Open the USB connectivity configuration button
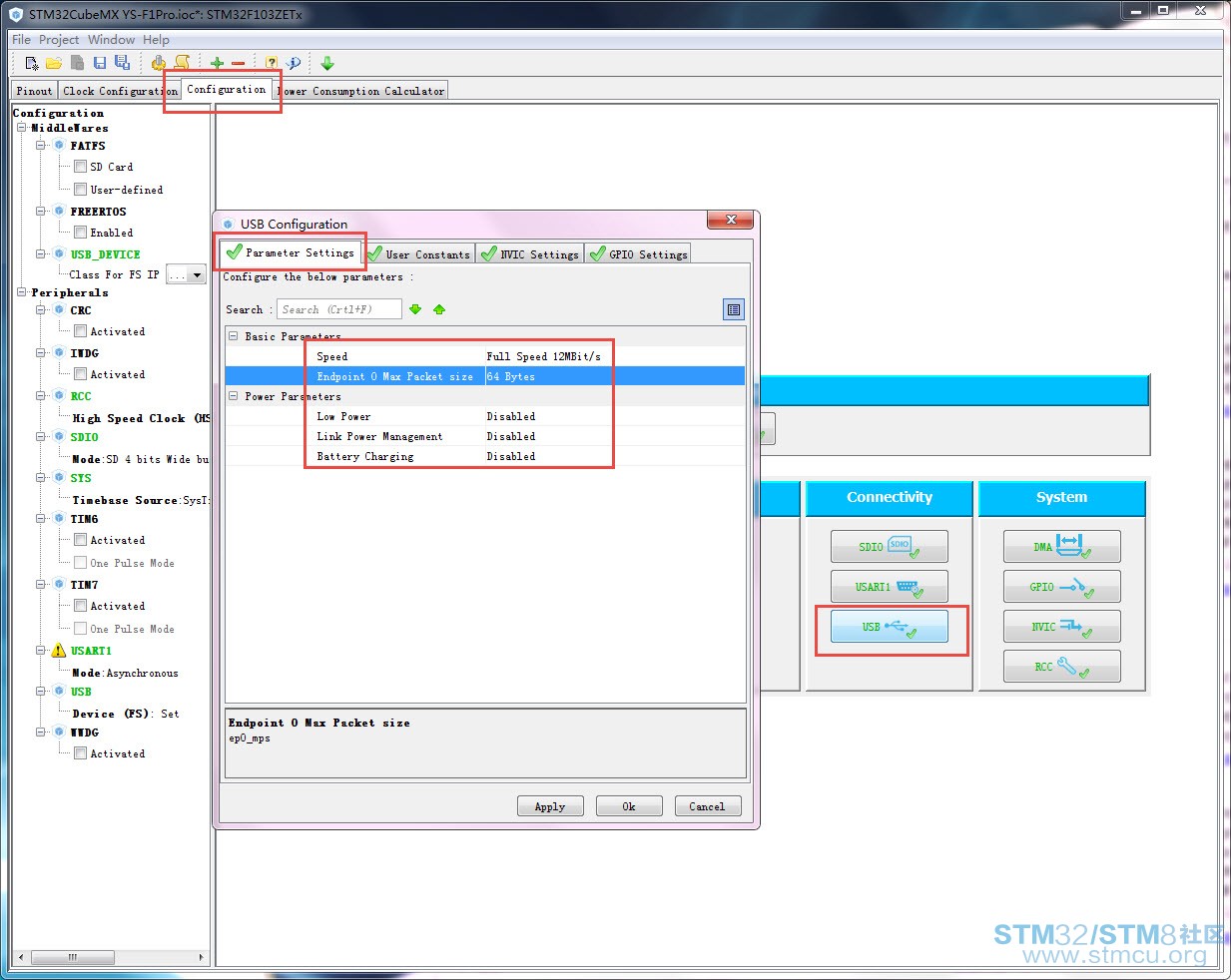Screen dimensions: 1231x980 (x=890, y=627)
